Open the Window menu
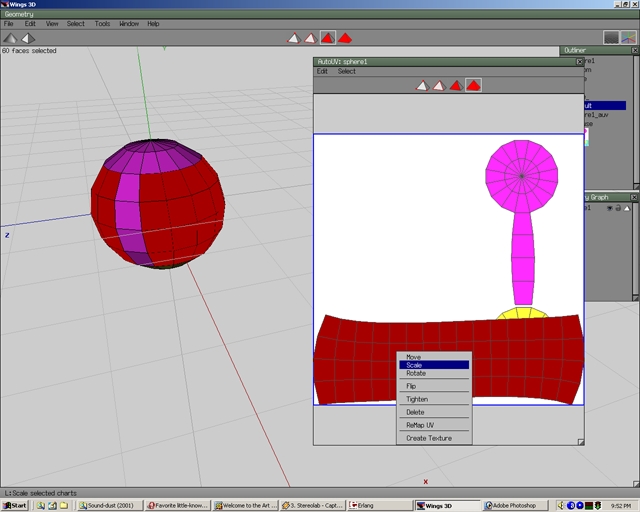This screenshot has width=640, height=512. tap(129, 24)
